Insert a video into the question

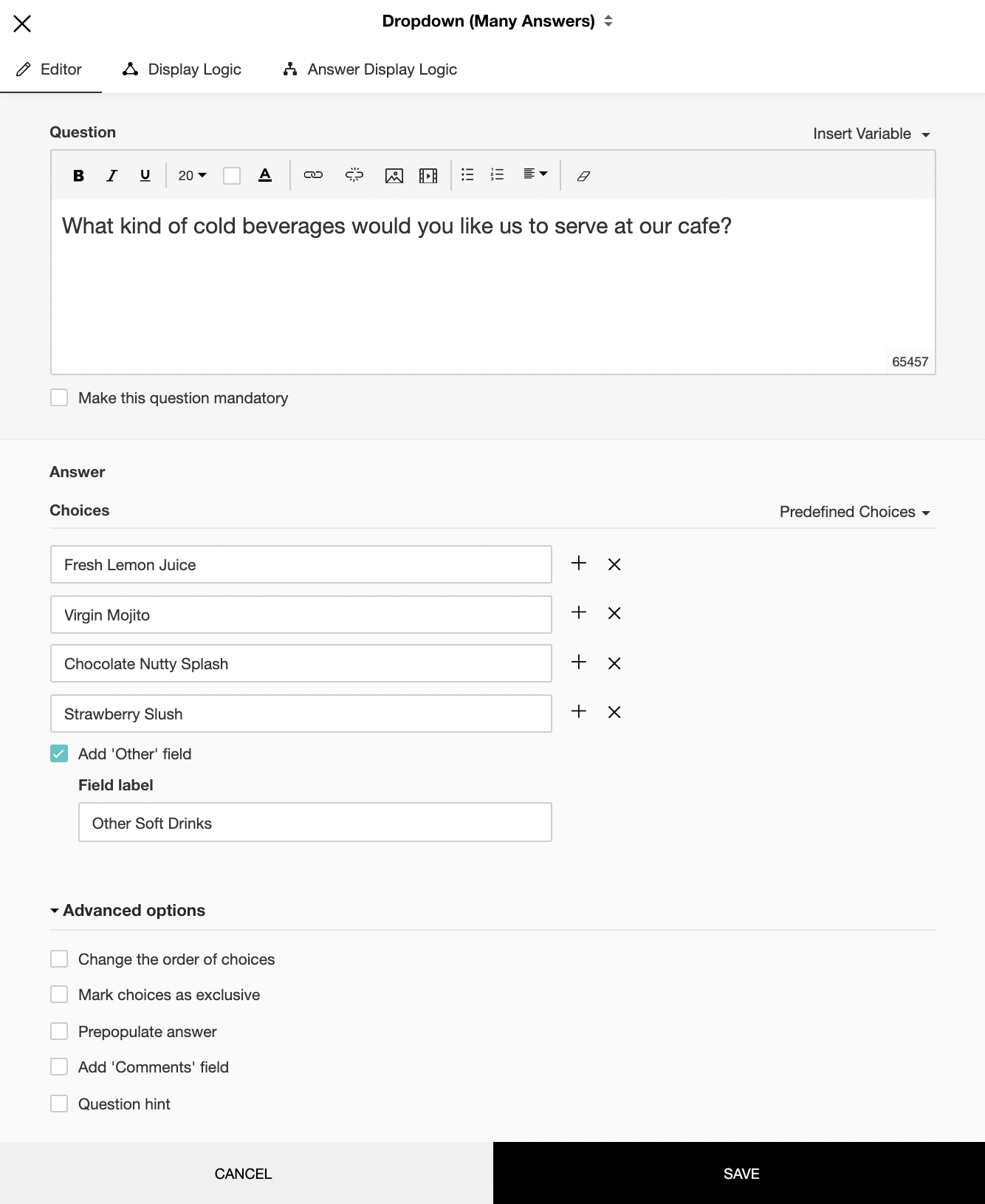428,175
